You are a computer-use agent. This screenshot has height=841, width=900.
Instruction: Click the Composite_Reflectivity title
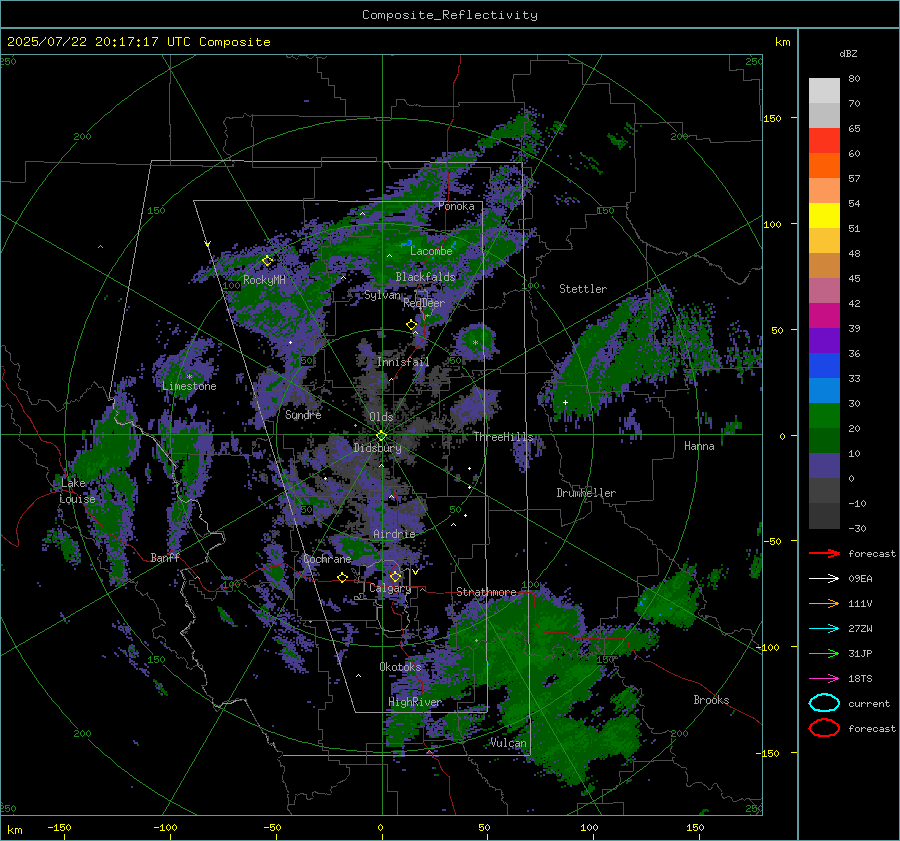(x=449, y=15)
